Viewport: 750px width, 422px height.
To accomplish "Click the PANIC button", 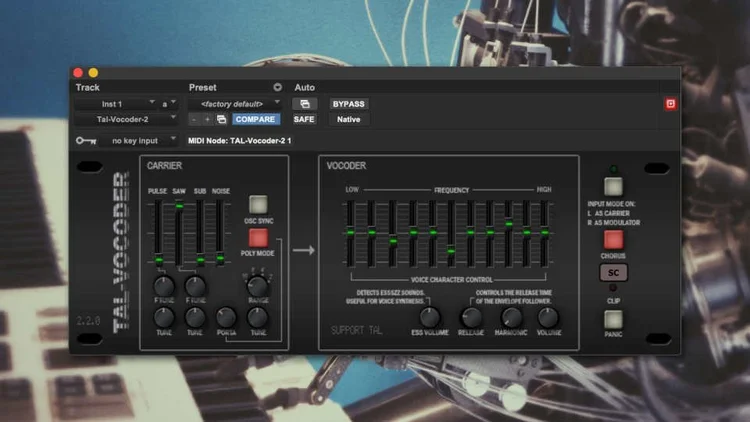I will 613,319.
